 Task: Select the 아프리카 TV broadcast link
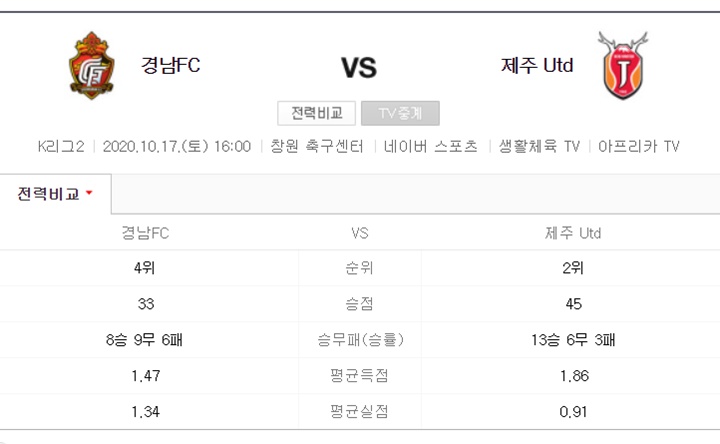(x=638, y=146)
